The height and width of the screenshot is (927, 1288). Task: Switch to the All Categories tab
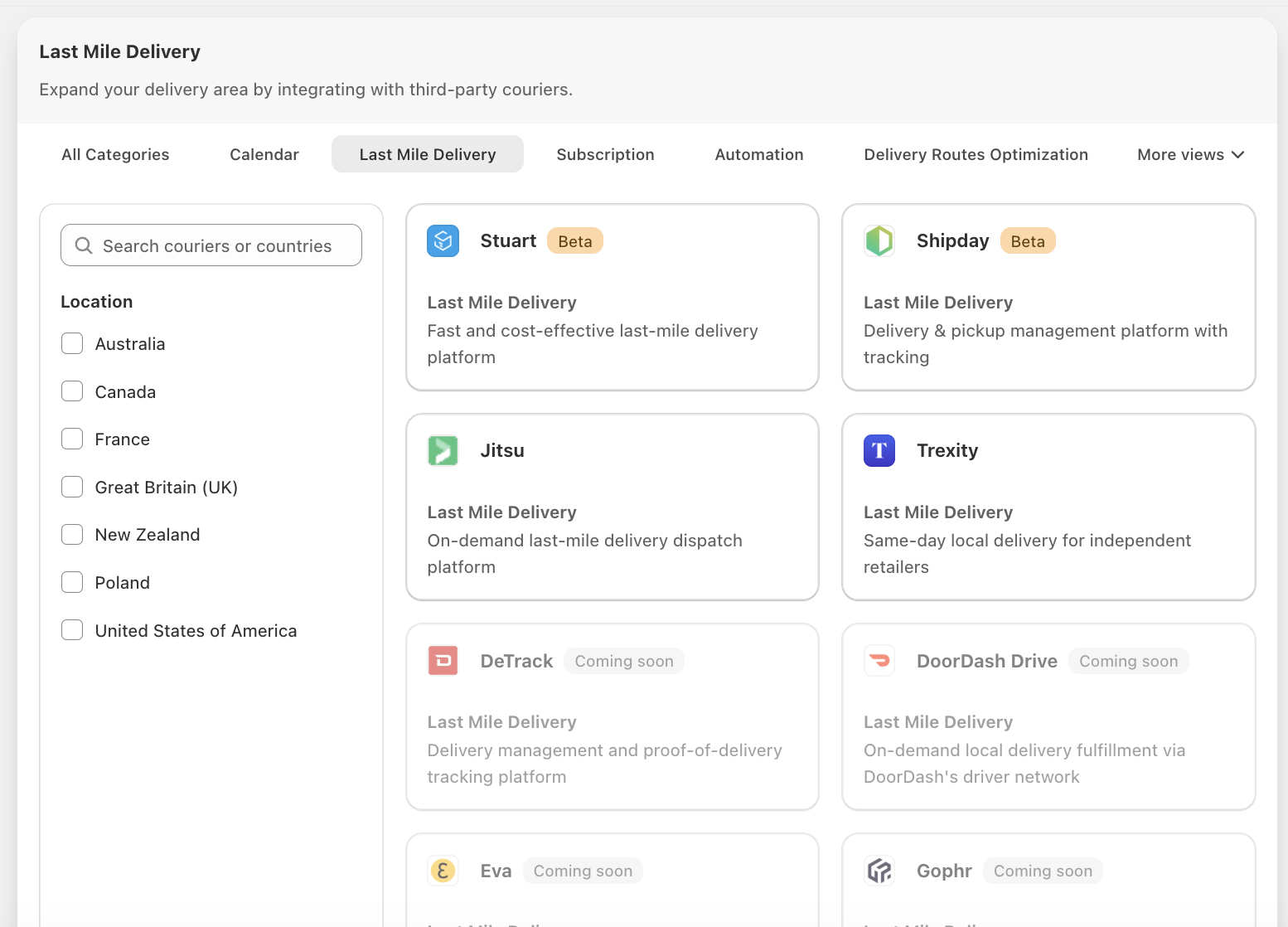[x=115, y=154]
